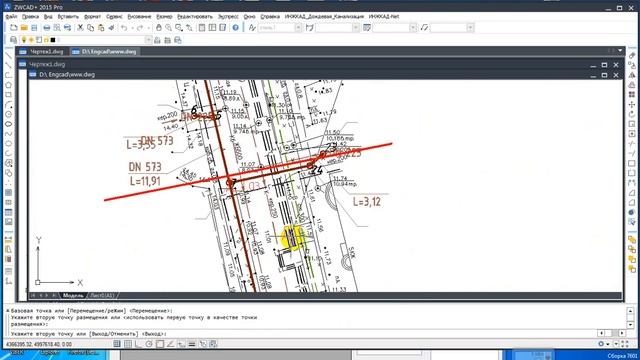Switch to D:\Engcad\www.dwg document tab
640x360 pixels.
[x=104, y=52]
